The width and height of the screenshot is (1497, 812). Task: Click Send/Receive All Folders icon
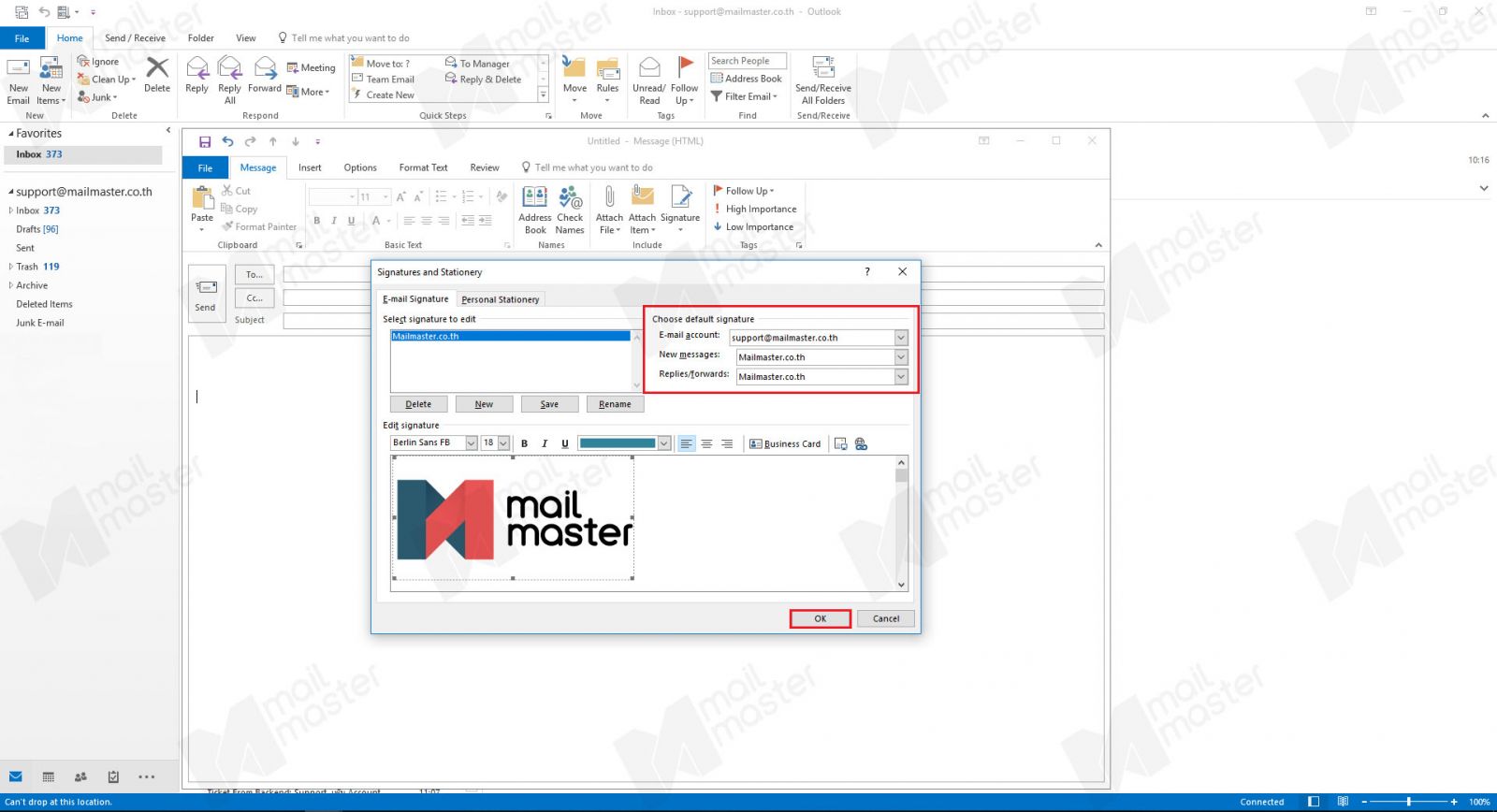(823, 67)
